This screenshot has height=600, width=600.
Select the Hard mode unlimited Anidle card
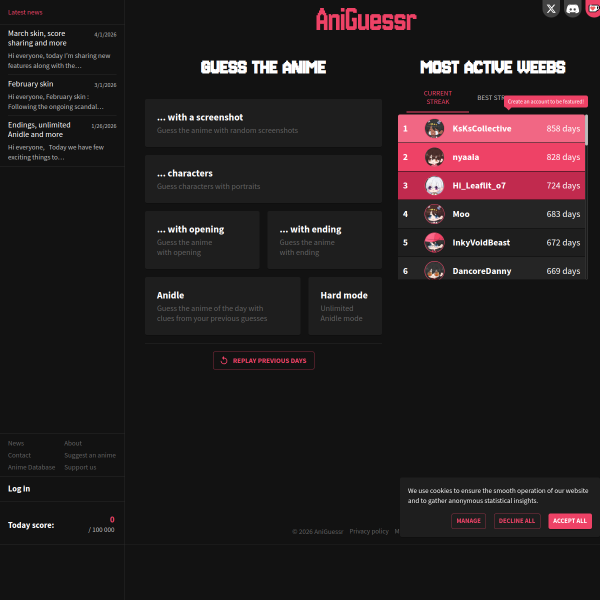tap(344, 305)
